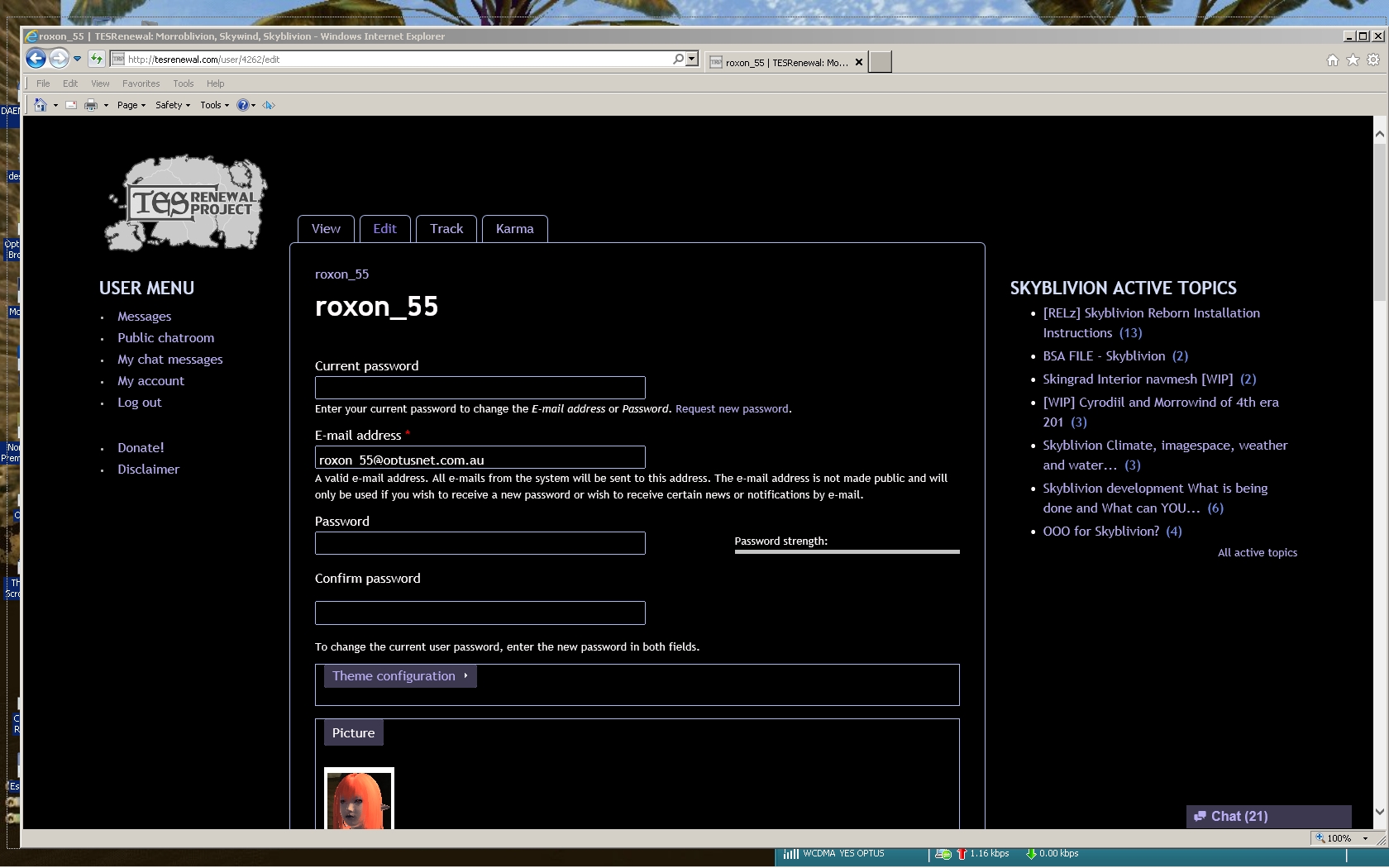Open the File menu
This screenshot has width=1389, height=868.
click(43, 83)
